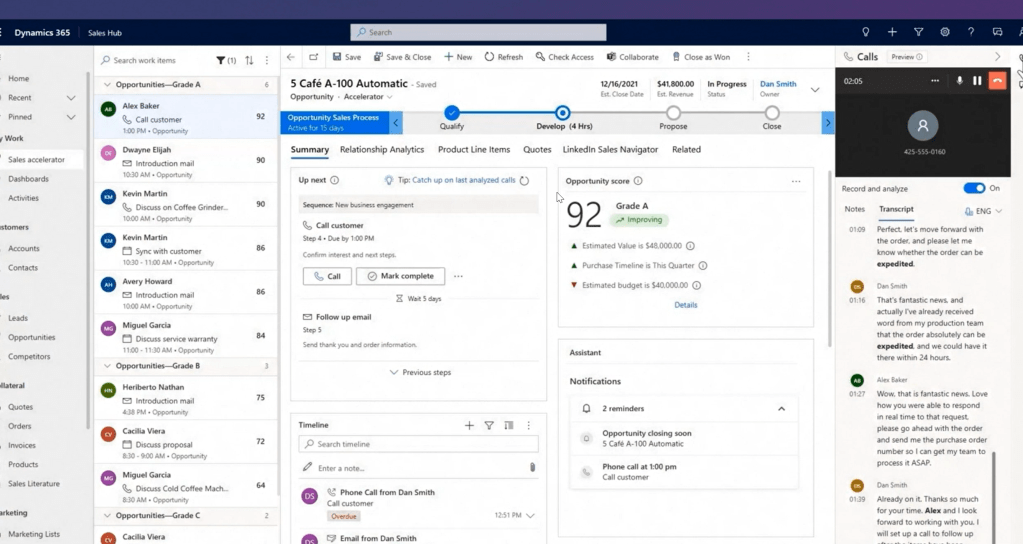Click the Search timeline field
1023x544 pixels.
(x=420, y=444)
